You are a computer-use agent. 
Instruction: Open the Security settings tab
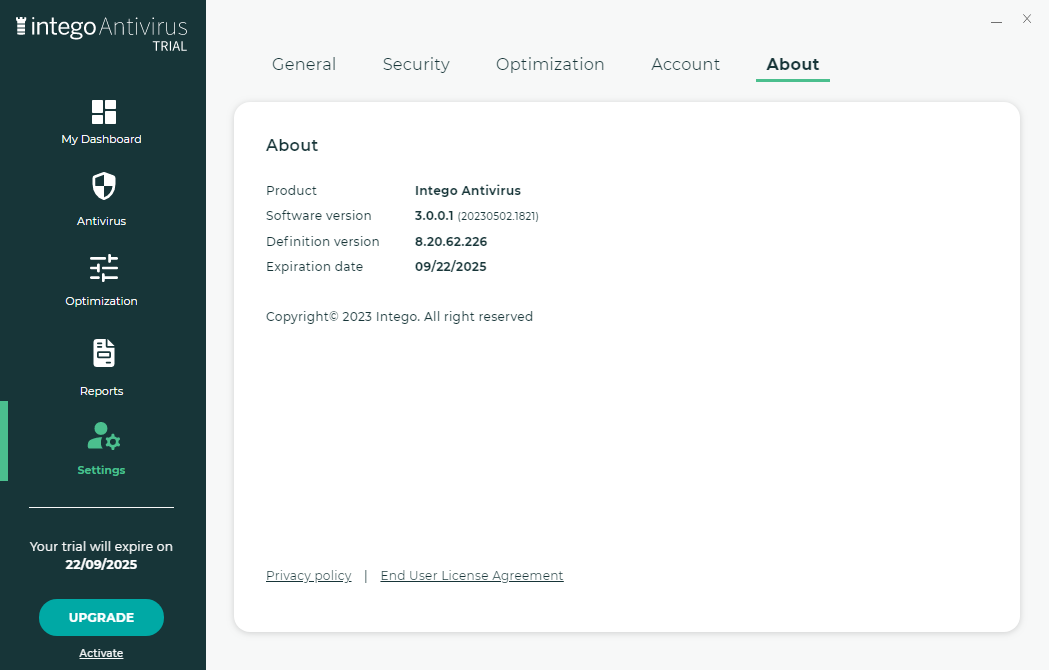click(x=416, y=64)
